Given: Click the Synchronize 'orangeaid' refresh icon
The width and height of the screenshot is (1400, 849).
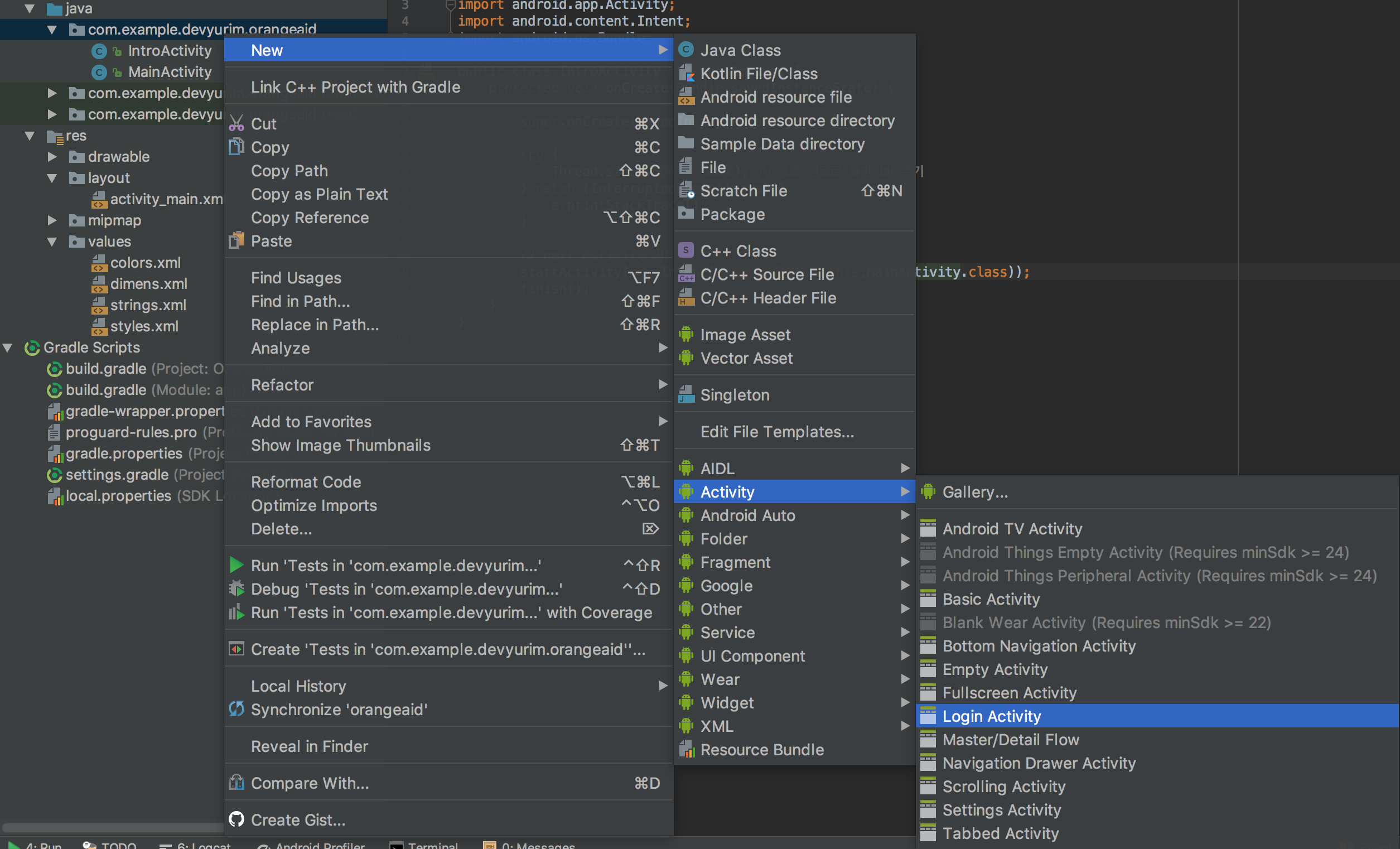Looking at the screenshot, I should pos(236,708).
